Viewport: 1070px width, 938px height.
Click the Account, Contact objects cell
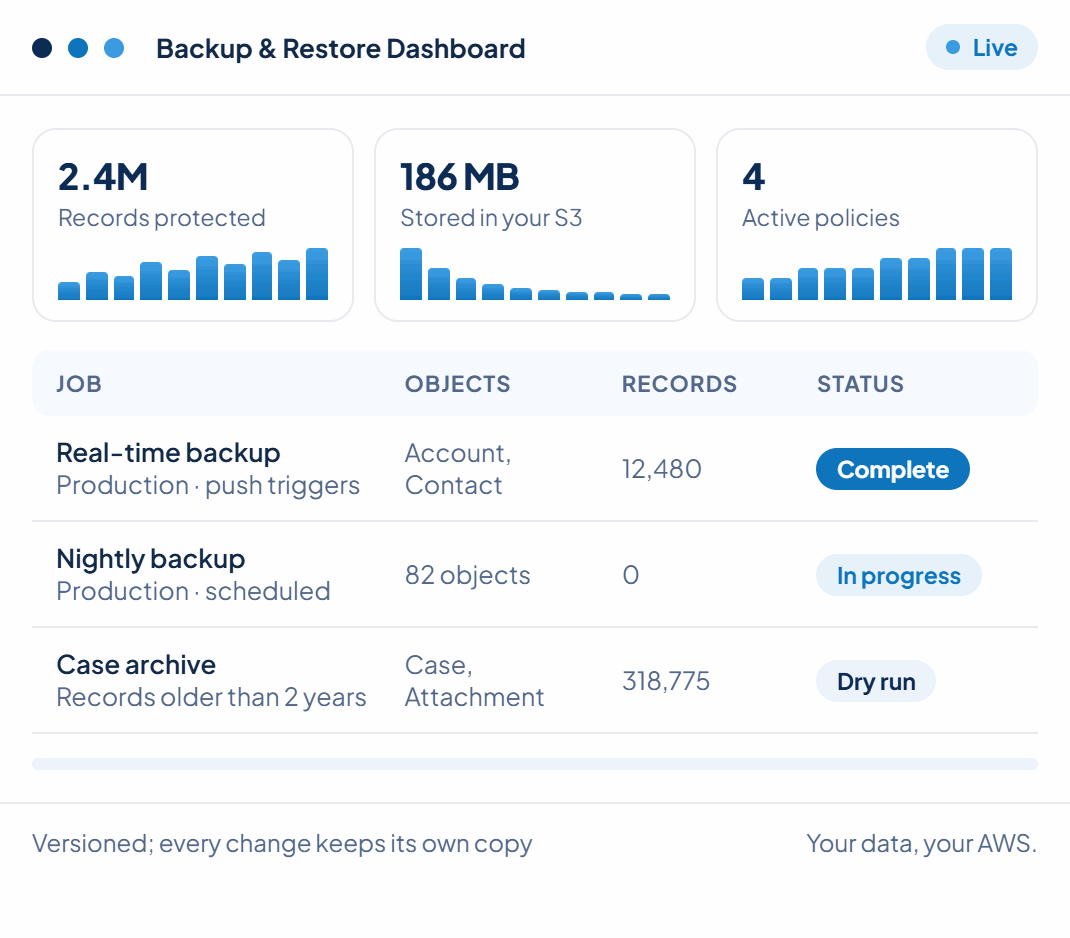[x=458, y=469]
